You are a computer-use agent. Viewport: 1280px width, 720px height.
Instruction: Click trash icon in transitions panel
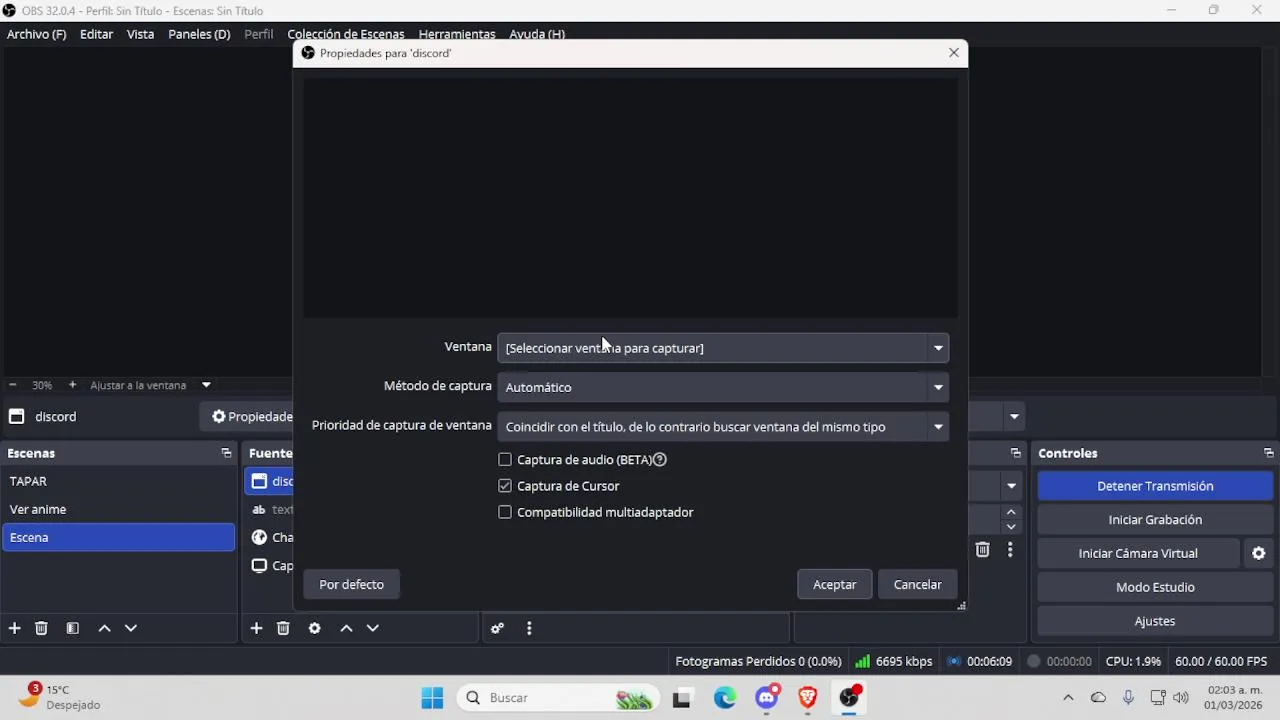click(x=982, y=549)
